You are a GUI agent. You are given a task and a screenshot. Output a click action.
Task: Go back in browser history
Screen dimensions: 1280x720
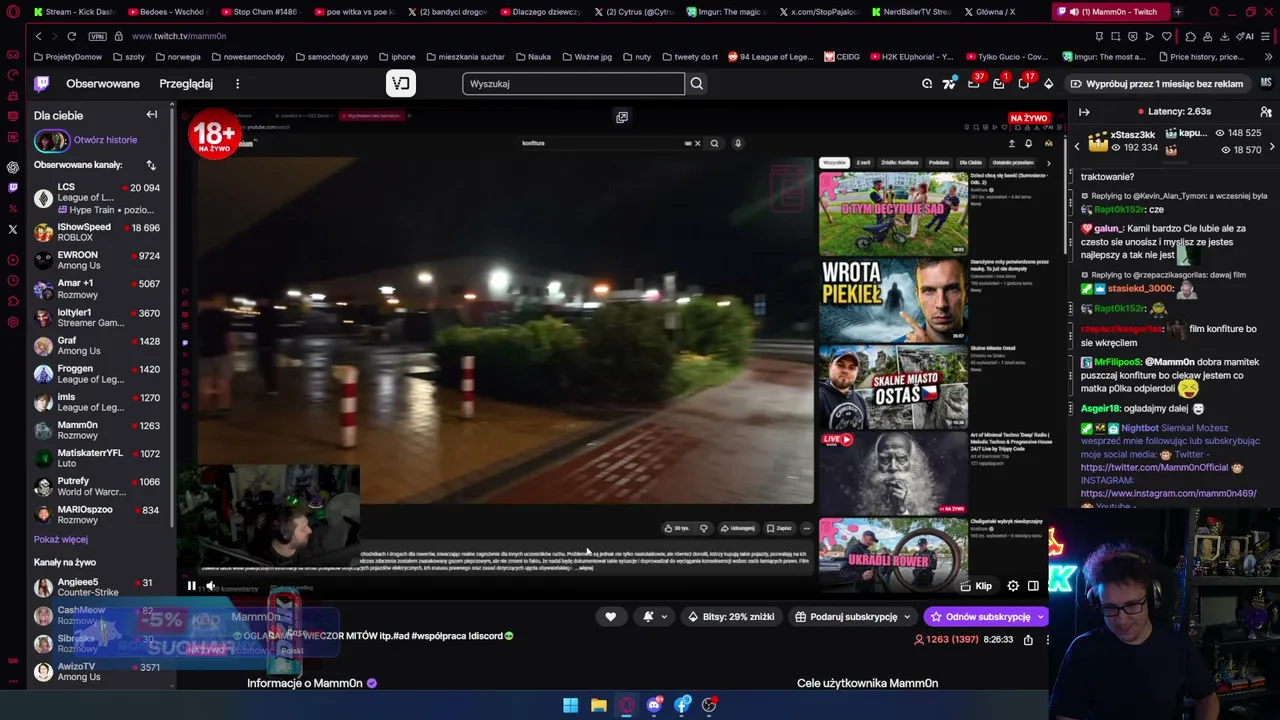(x=38, y=36)
